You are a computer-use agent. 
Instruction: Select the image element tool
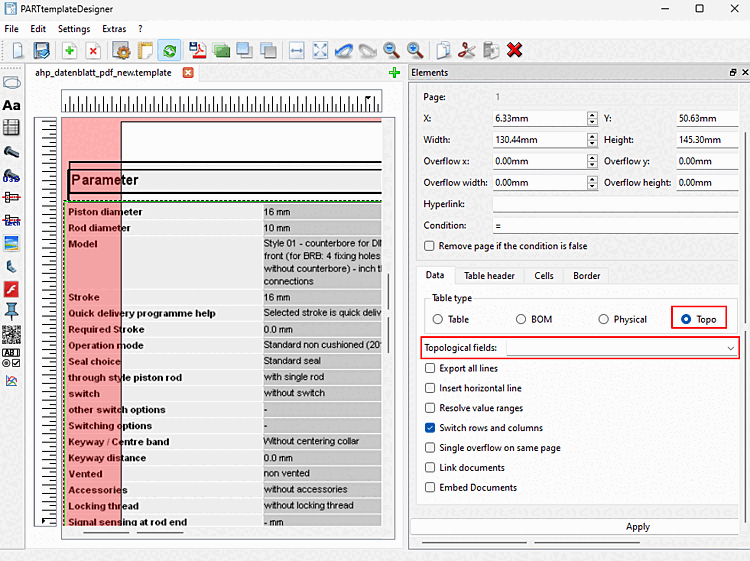(x=11, y=243)
